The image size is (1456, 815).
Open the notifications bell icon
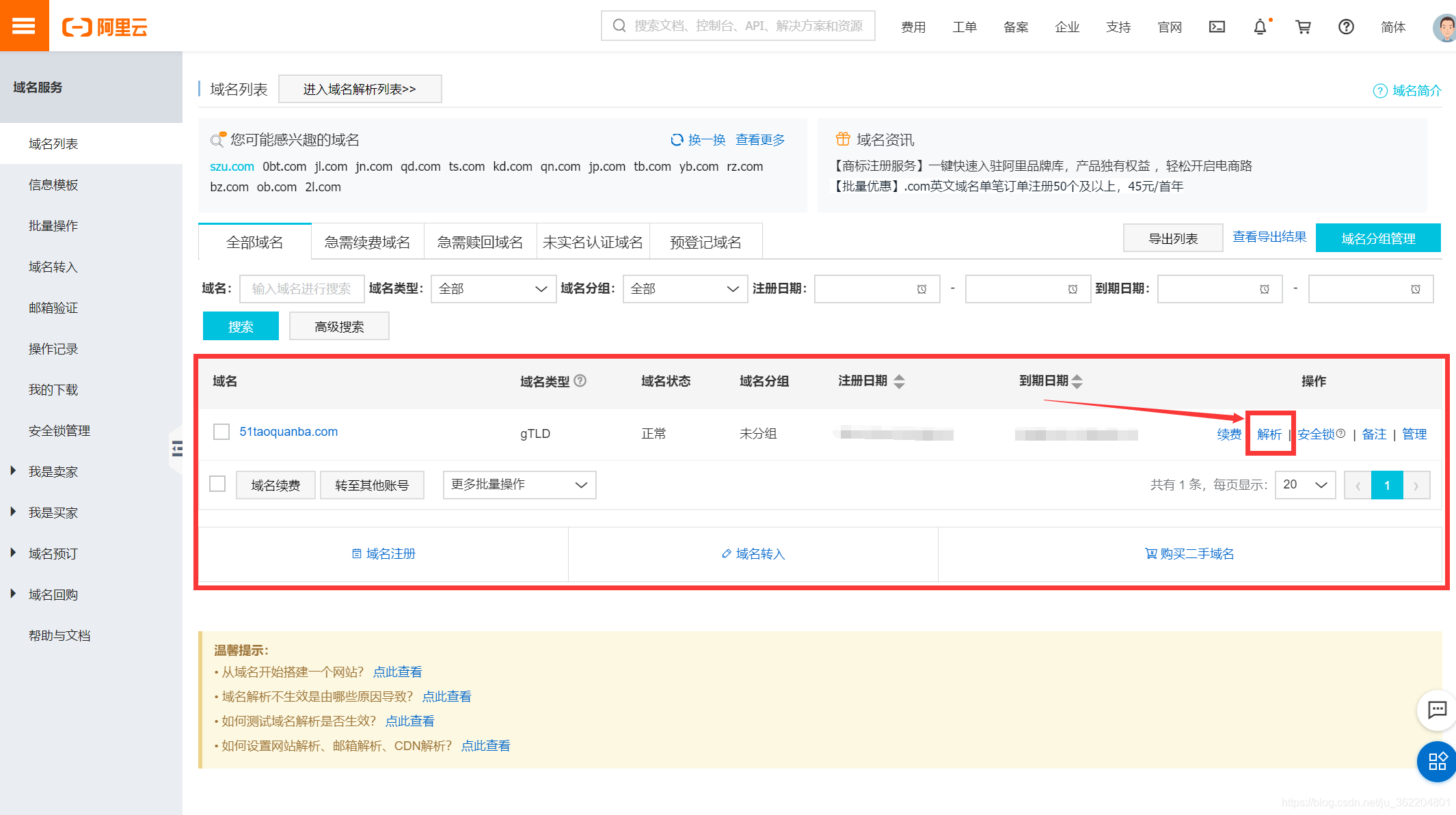pos(1260,26)
